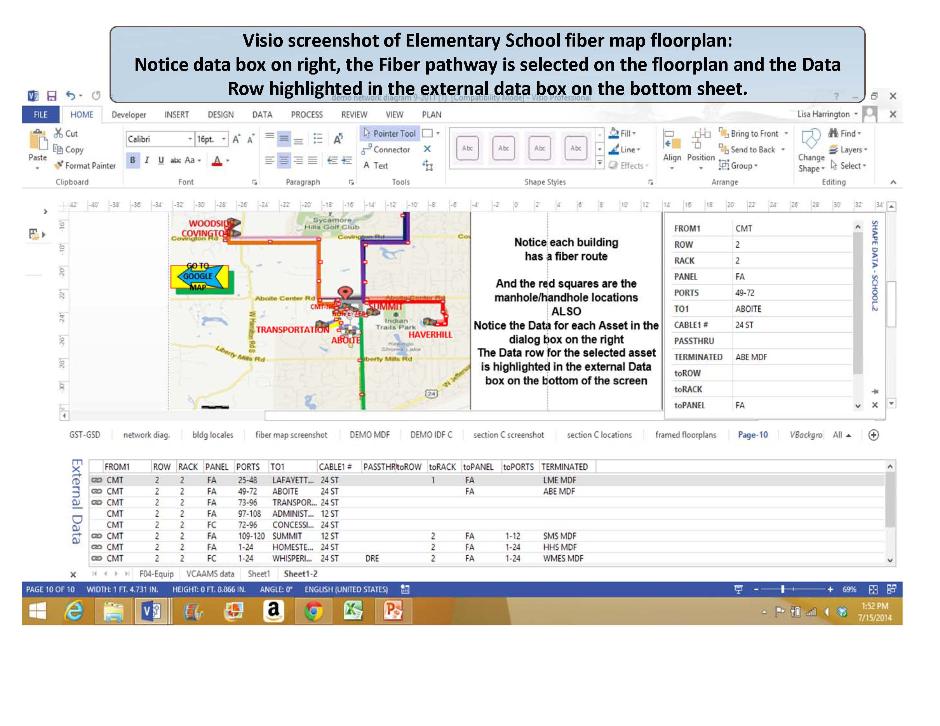Toggle bulleted list formatting
940x726 pixels.
[318, 139]
